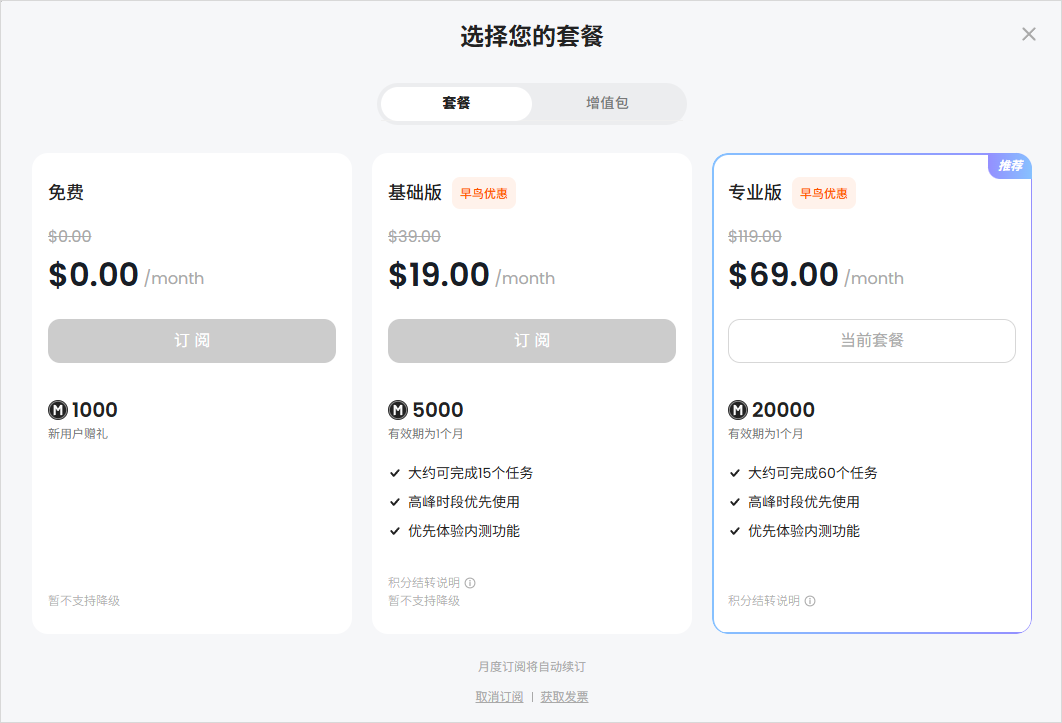The image size is (1062, 723).
Task: Click the 早鸟优惠 badge on 专业版
Action: click(x=823, y=192)
